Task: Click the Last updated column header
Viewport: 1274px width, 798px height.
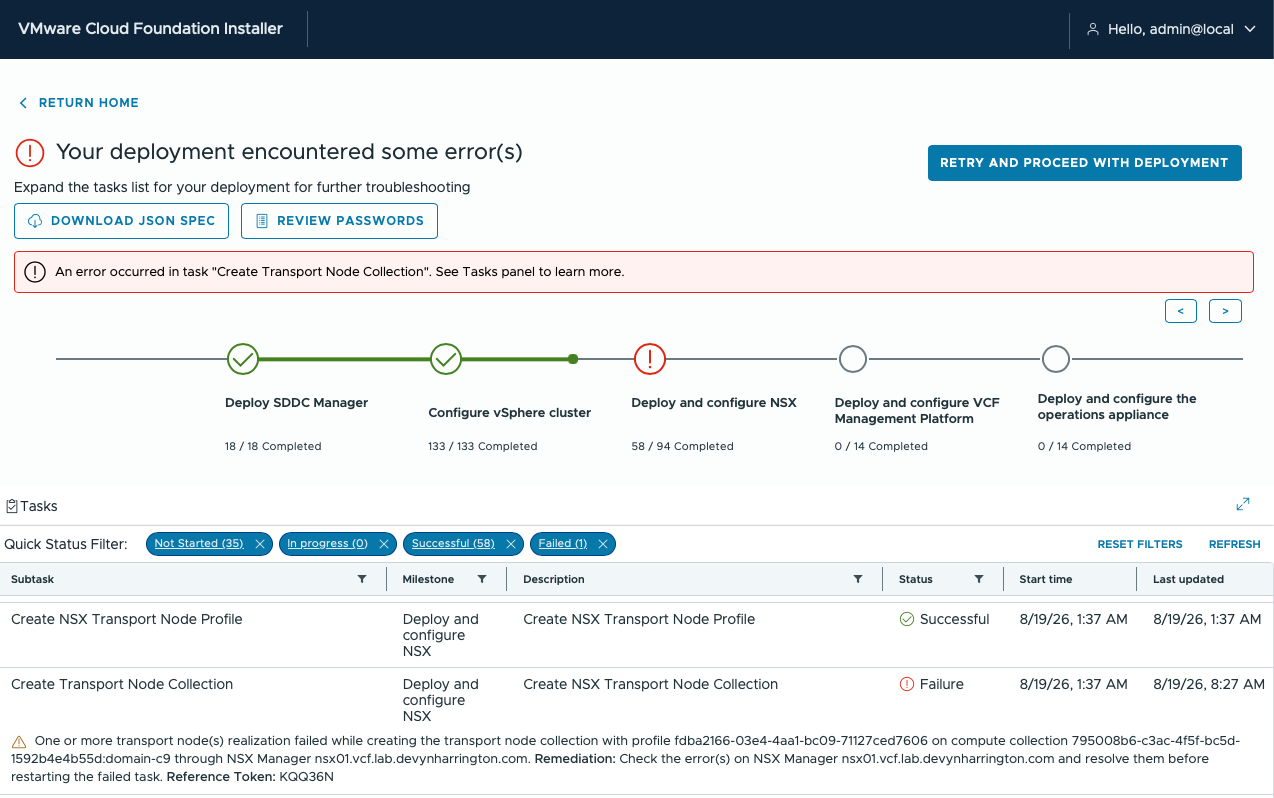Action: [1188, 579]
